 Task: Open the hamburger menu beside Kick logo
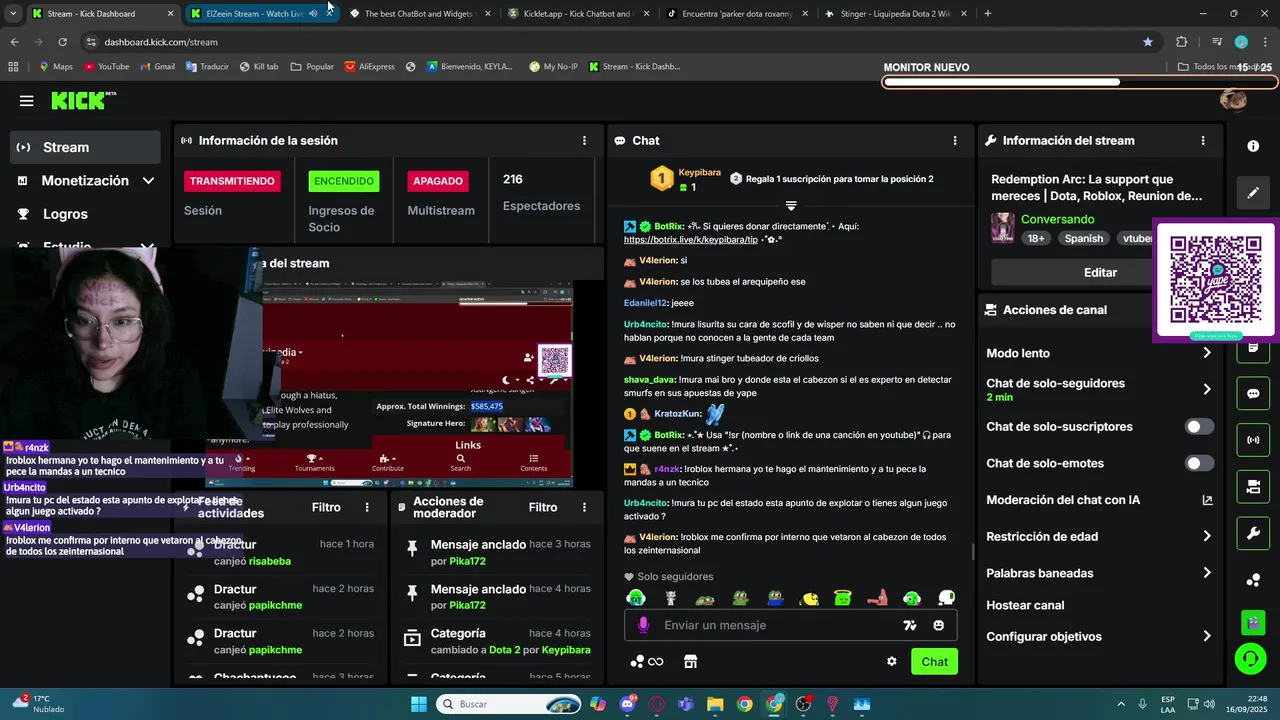coord(27,101)
